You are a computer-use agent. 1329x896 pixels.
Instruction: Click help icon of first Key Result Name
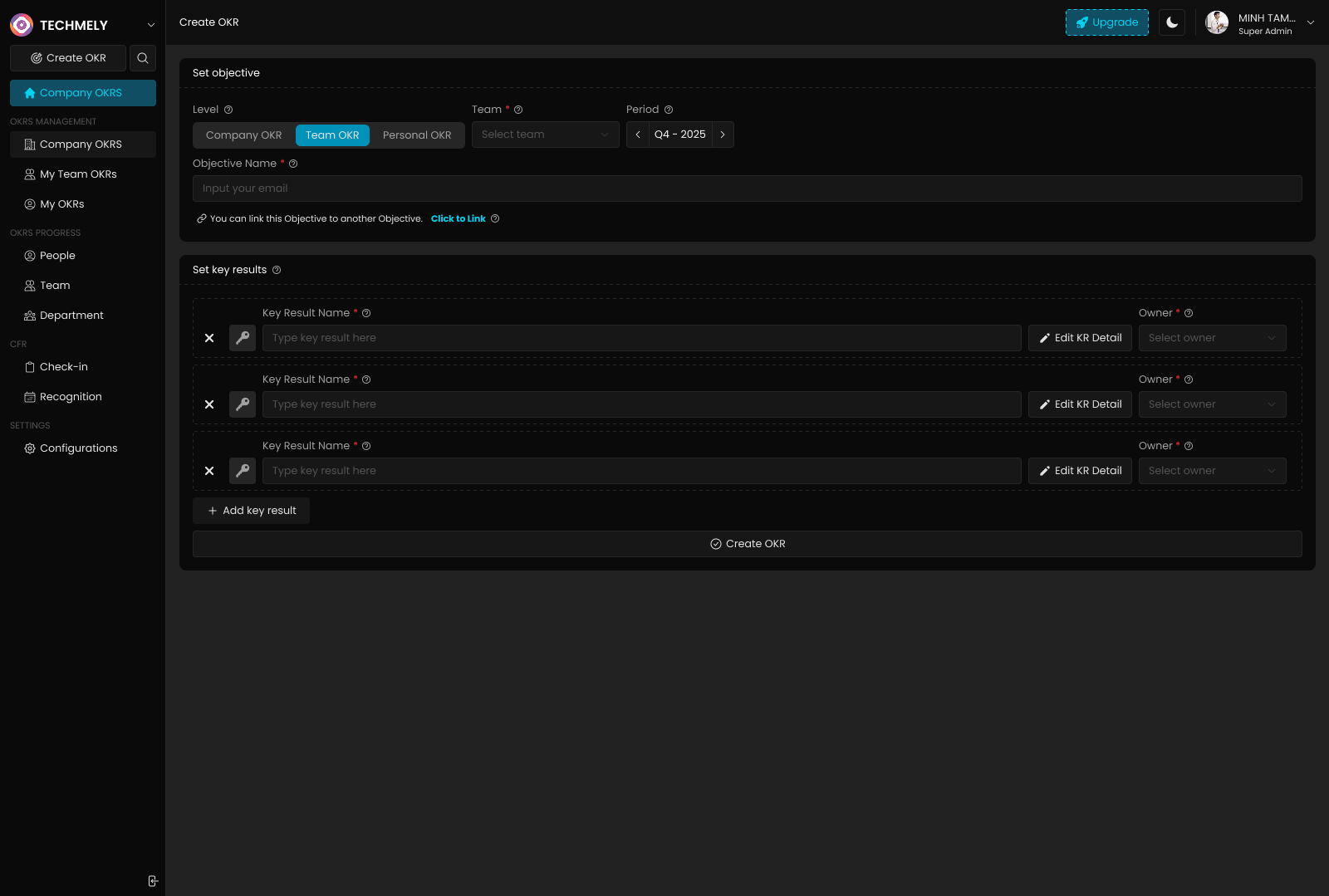pyautogui.click(x=366, y=313)
